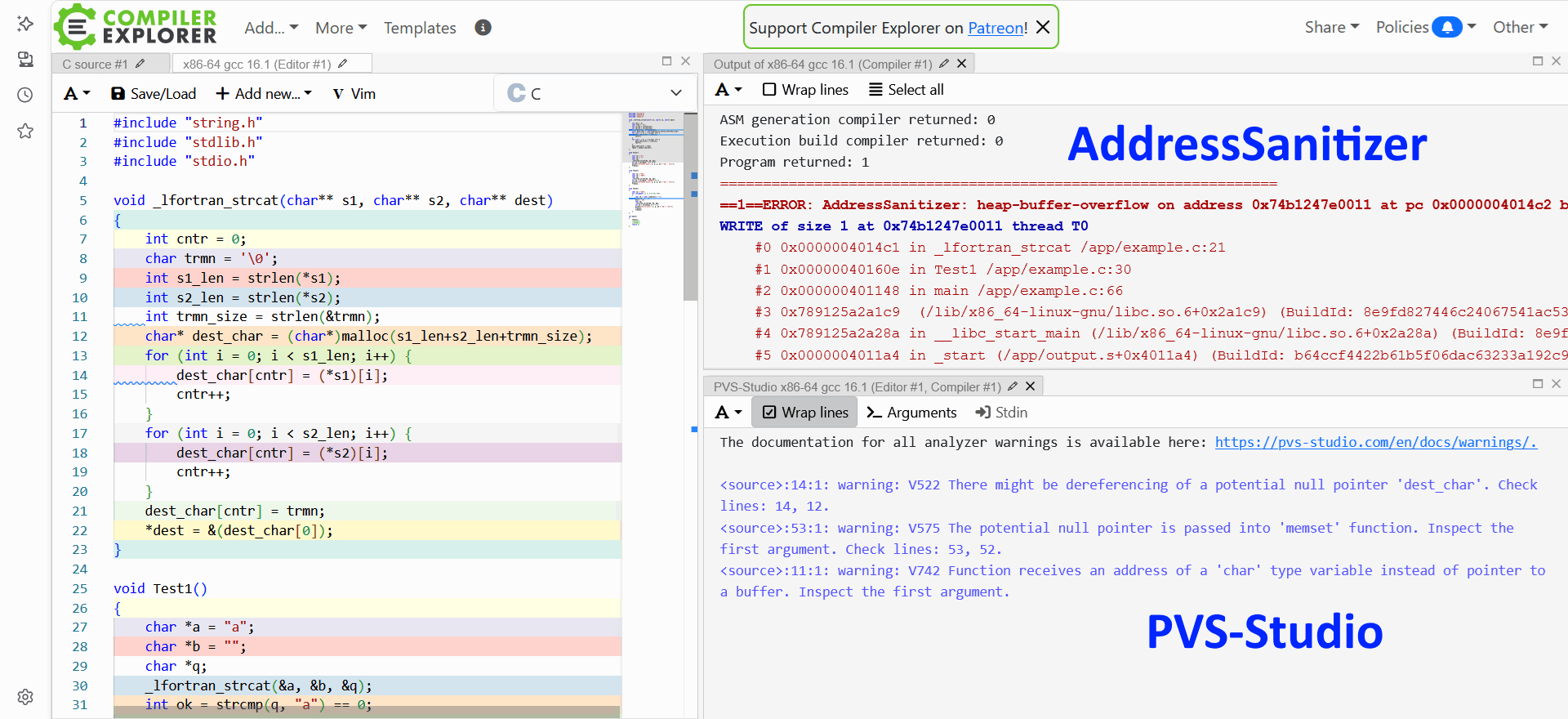This screenshot has height=719, width=1568.
Task: Click Select all in output pane
Action: [x=906, y=90]
